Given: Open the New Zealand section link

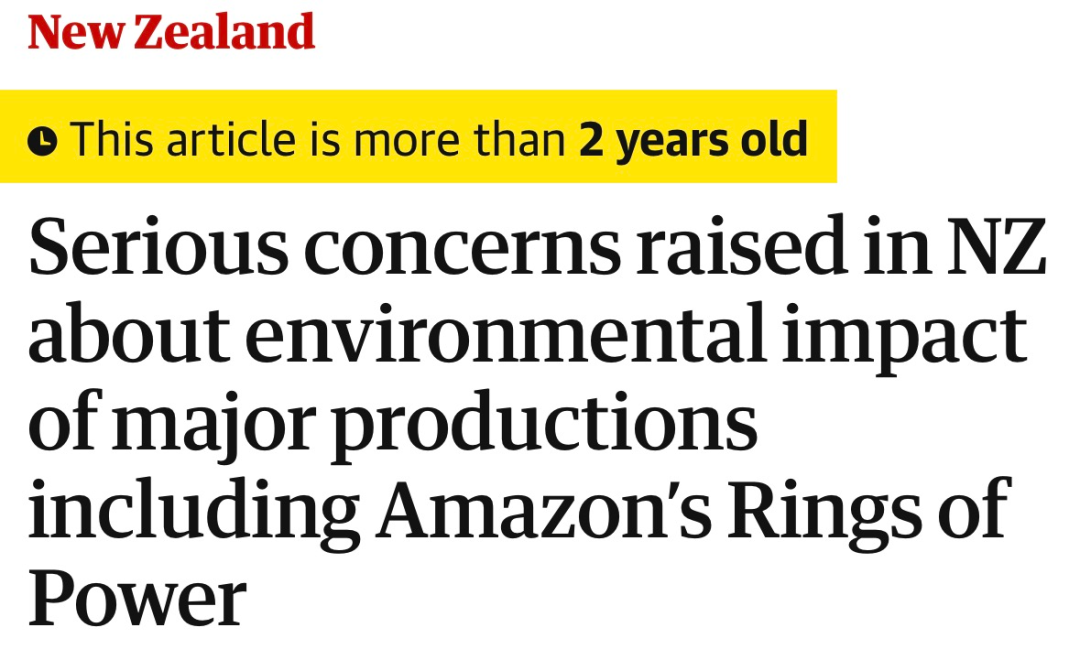Looking at the screenshot, I should [171, 32].
